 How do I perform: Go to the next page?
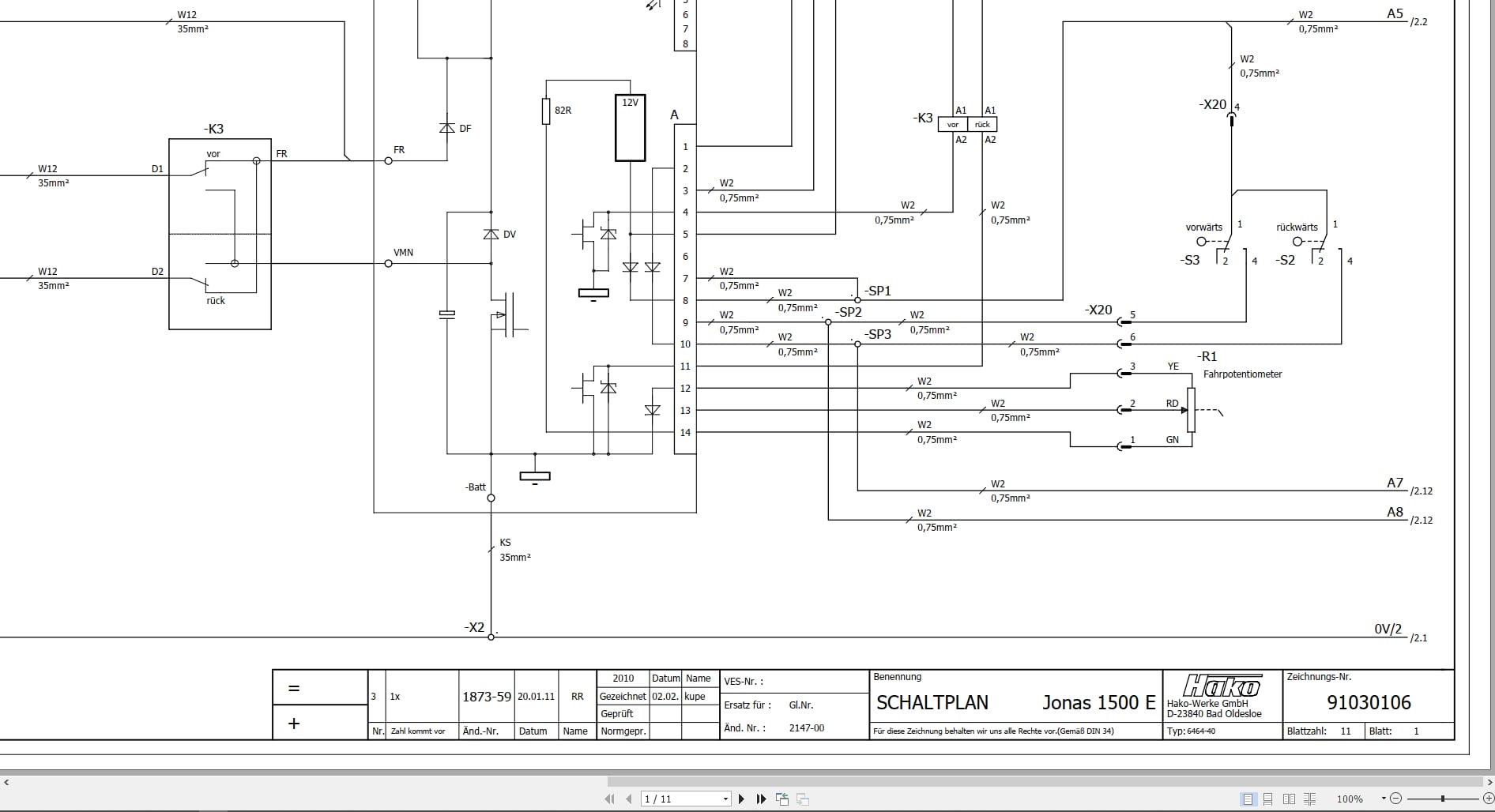[x=742, y=799]
